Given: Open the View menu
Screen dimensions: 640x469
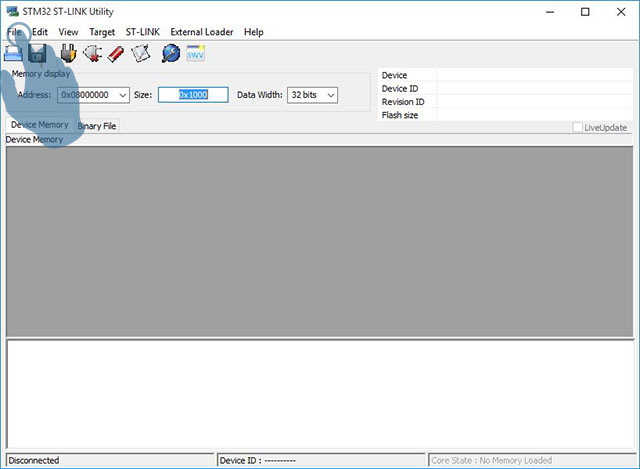Looking at the screenshot, I should coord(68,32).
